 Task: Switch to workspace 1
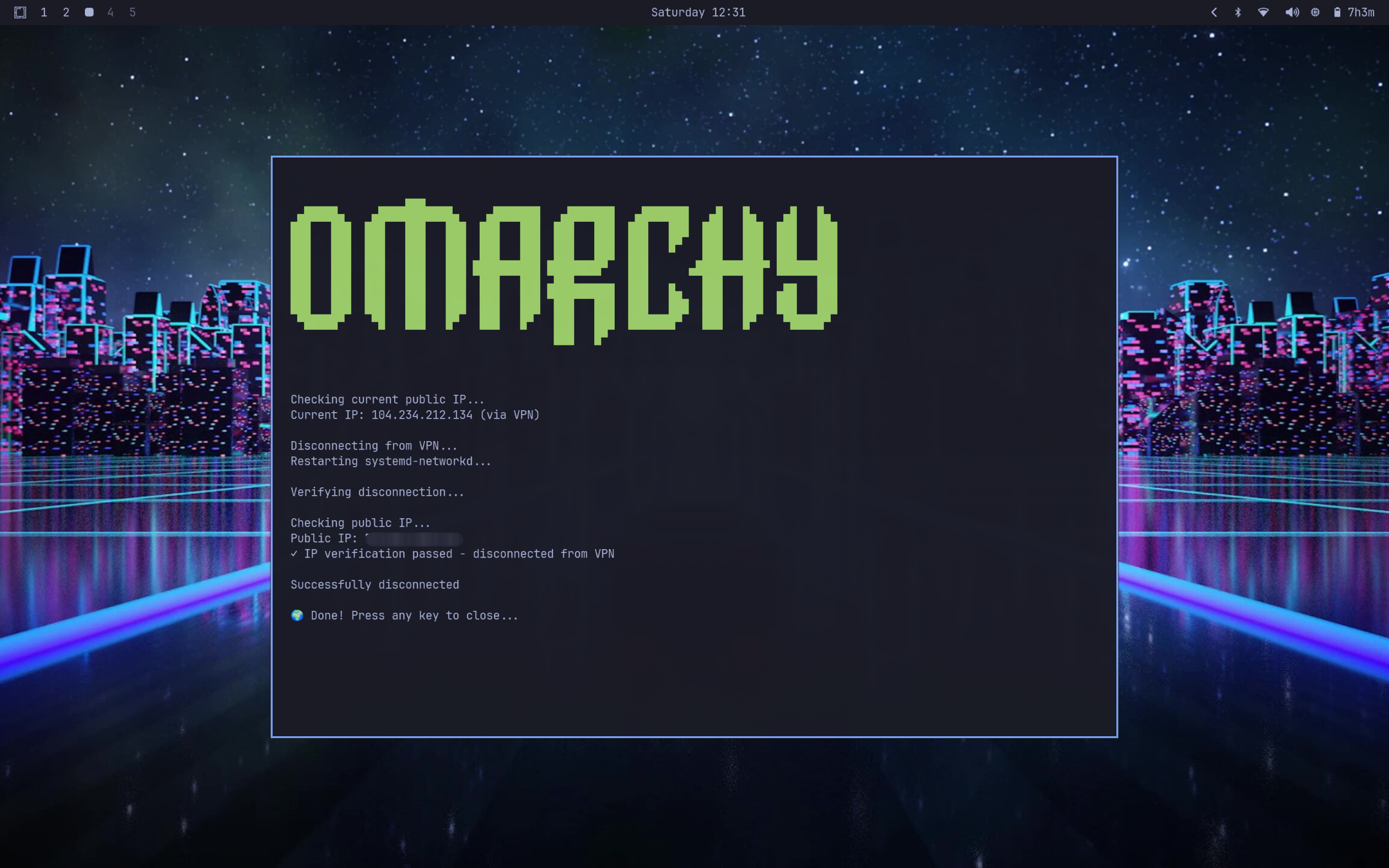(44, 12)
